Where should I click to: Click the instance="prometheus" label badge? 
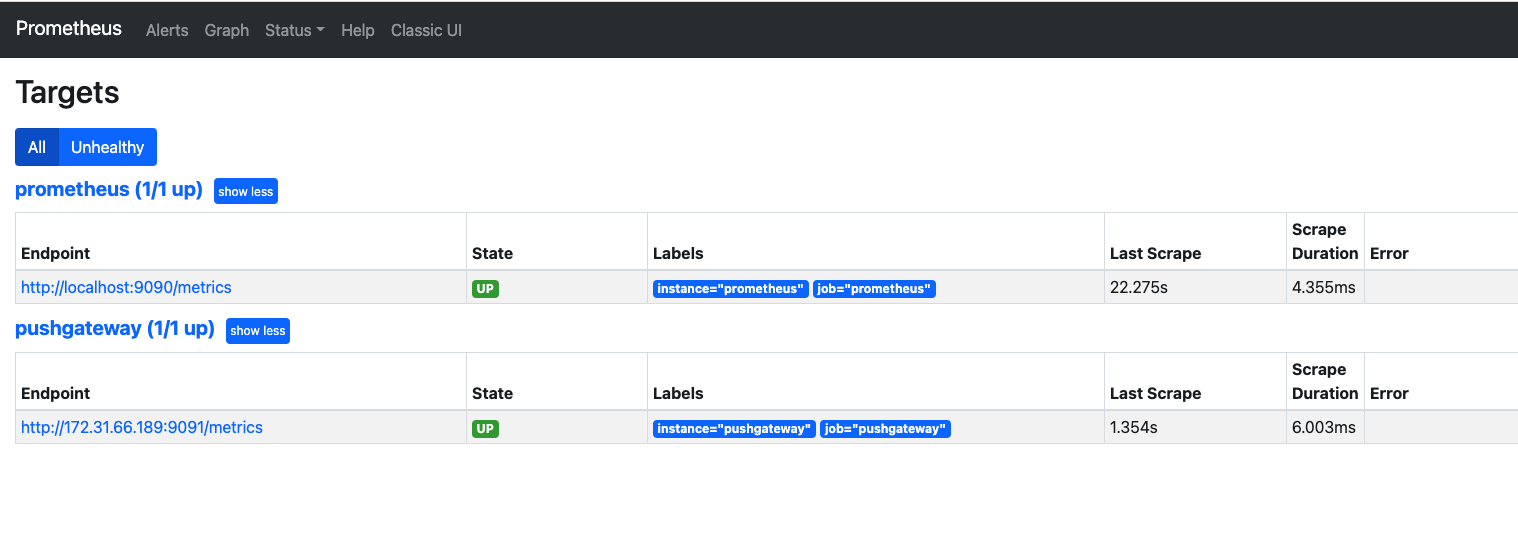[730, 289]
